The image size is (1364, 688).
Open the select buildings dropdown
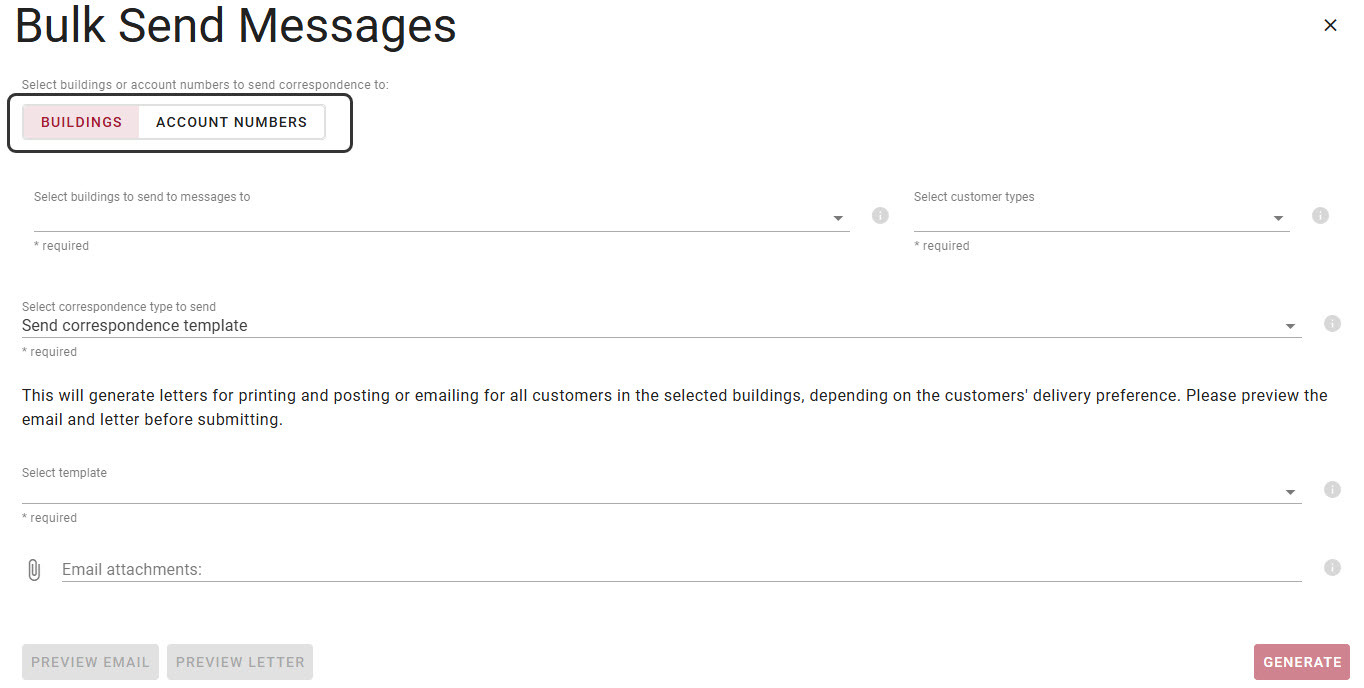[441, 218]
